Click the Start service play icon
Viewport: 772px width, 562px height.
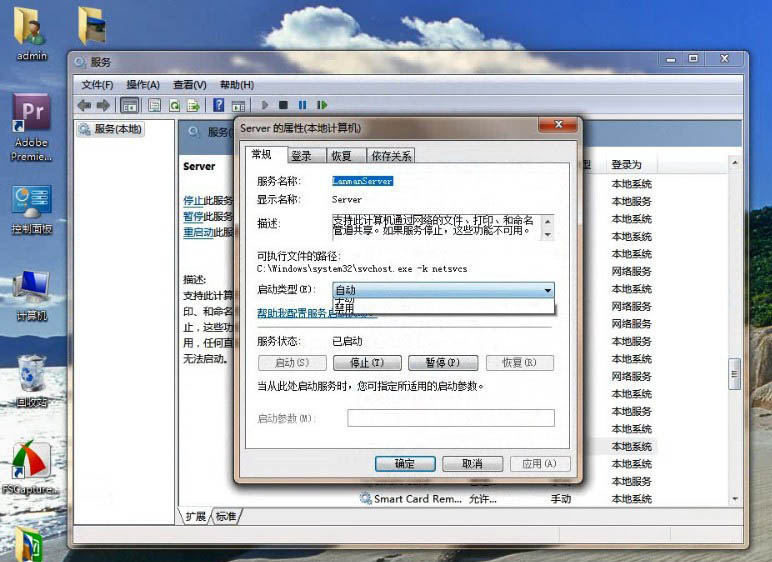265,105
